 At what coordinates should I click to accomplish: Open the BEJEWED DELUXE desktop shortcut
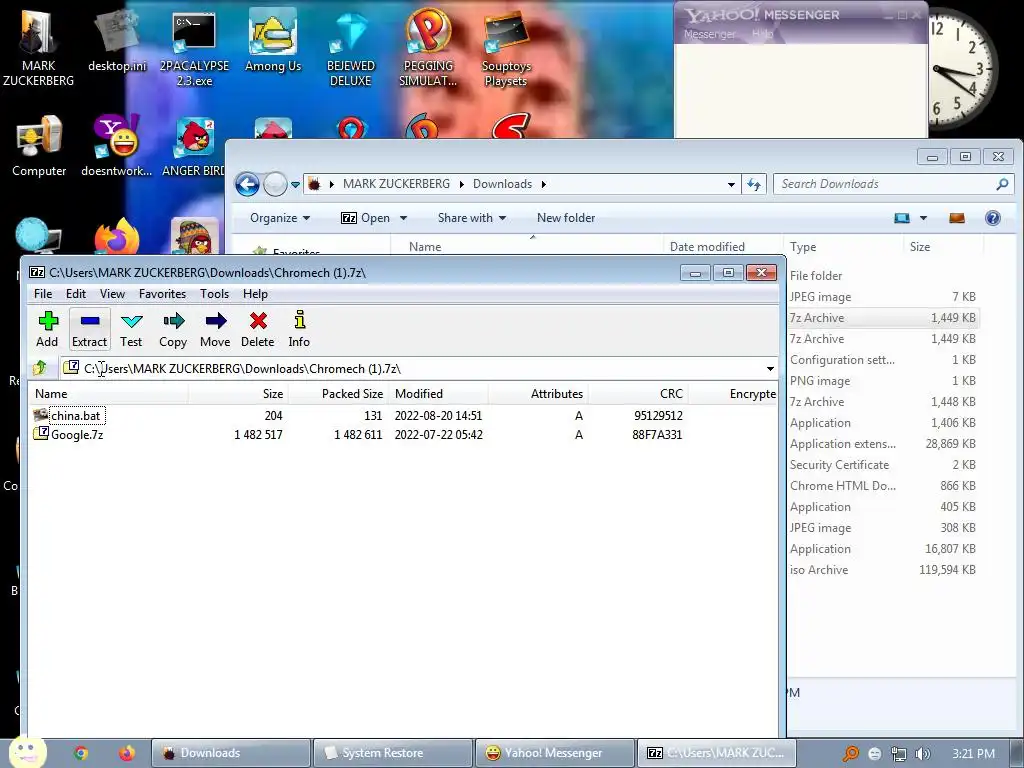tap(351, 50)
